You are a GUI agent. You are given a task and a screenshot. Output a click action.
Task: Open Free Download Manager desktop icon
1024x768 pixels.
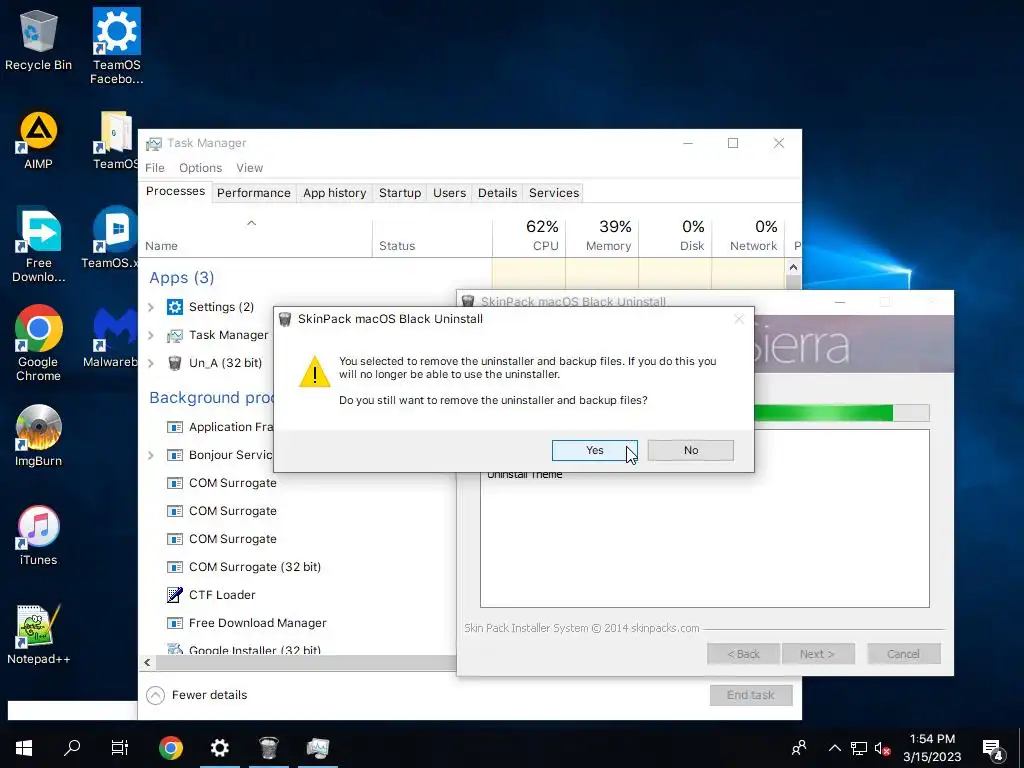point(38,246)
